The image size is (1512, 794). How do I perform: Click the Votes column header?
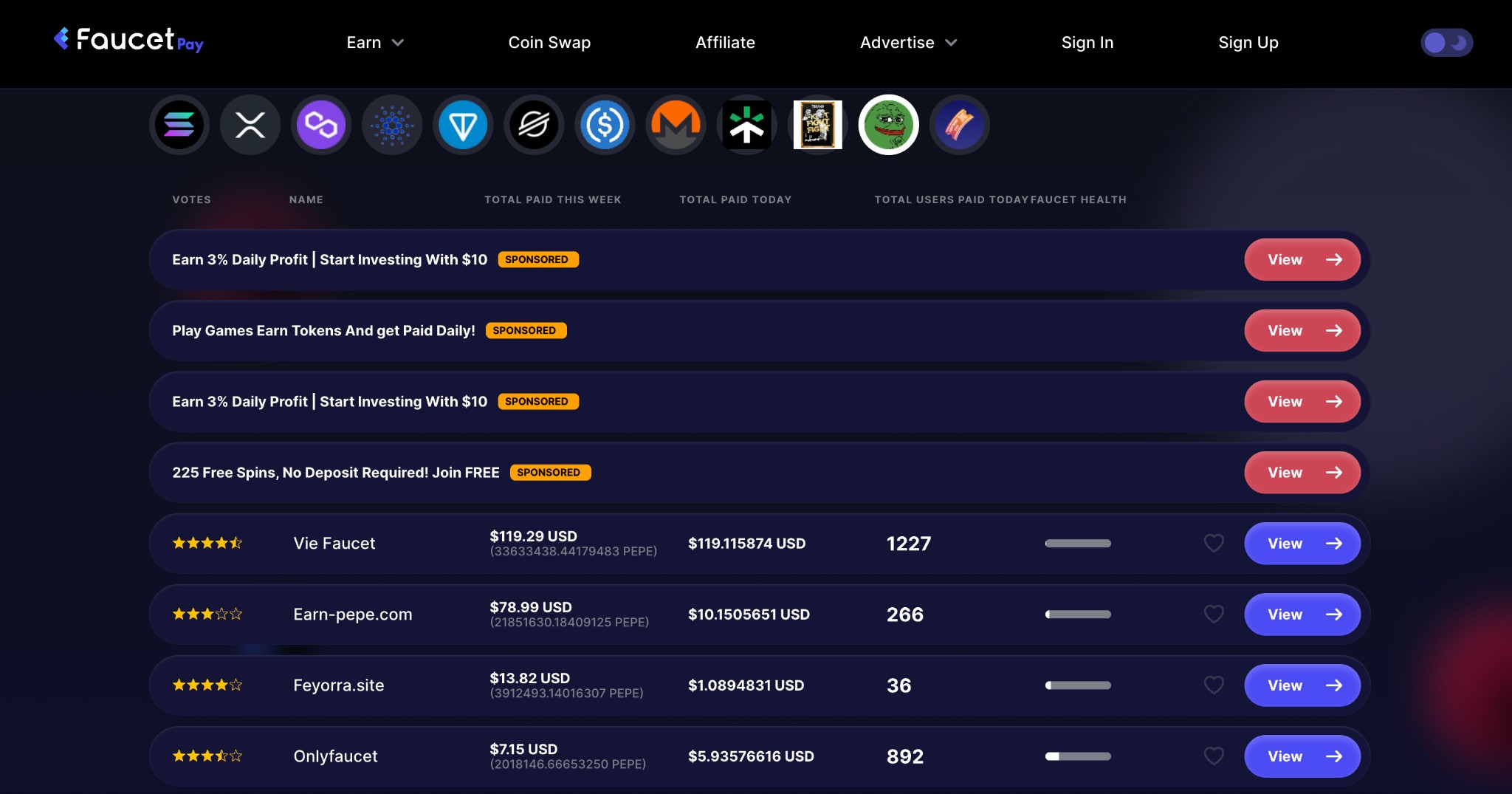192,199
